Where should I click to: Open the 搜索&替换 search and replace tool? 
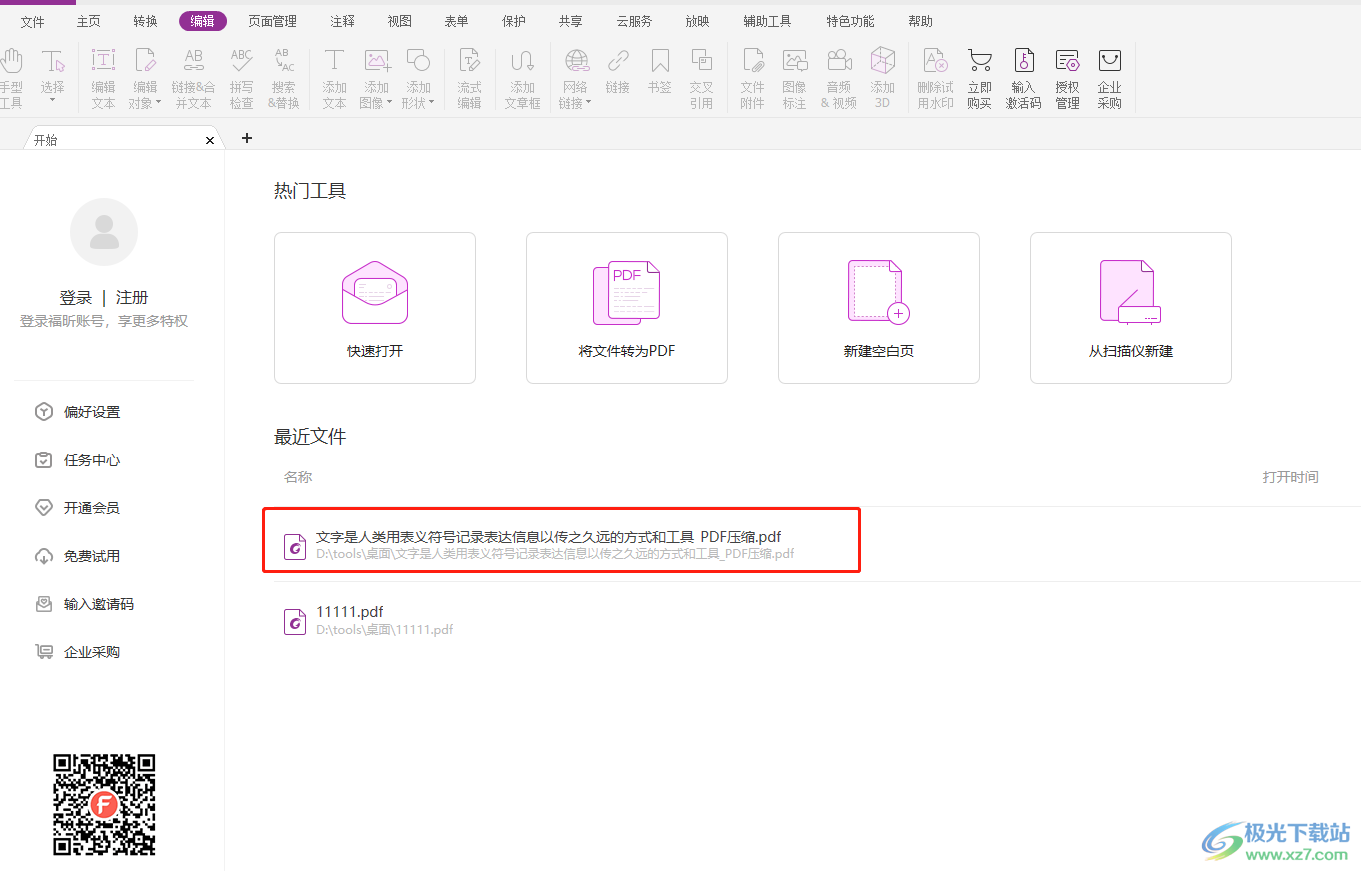point(284,77)
